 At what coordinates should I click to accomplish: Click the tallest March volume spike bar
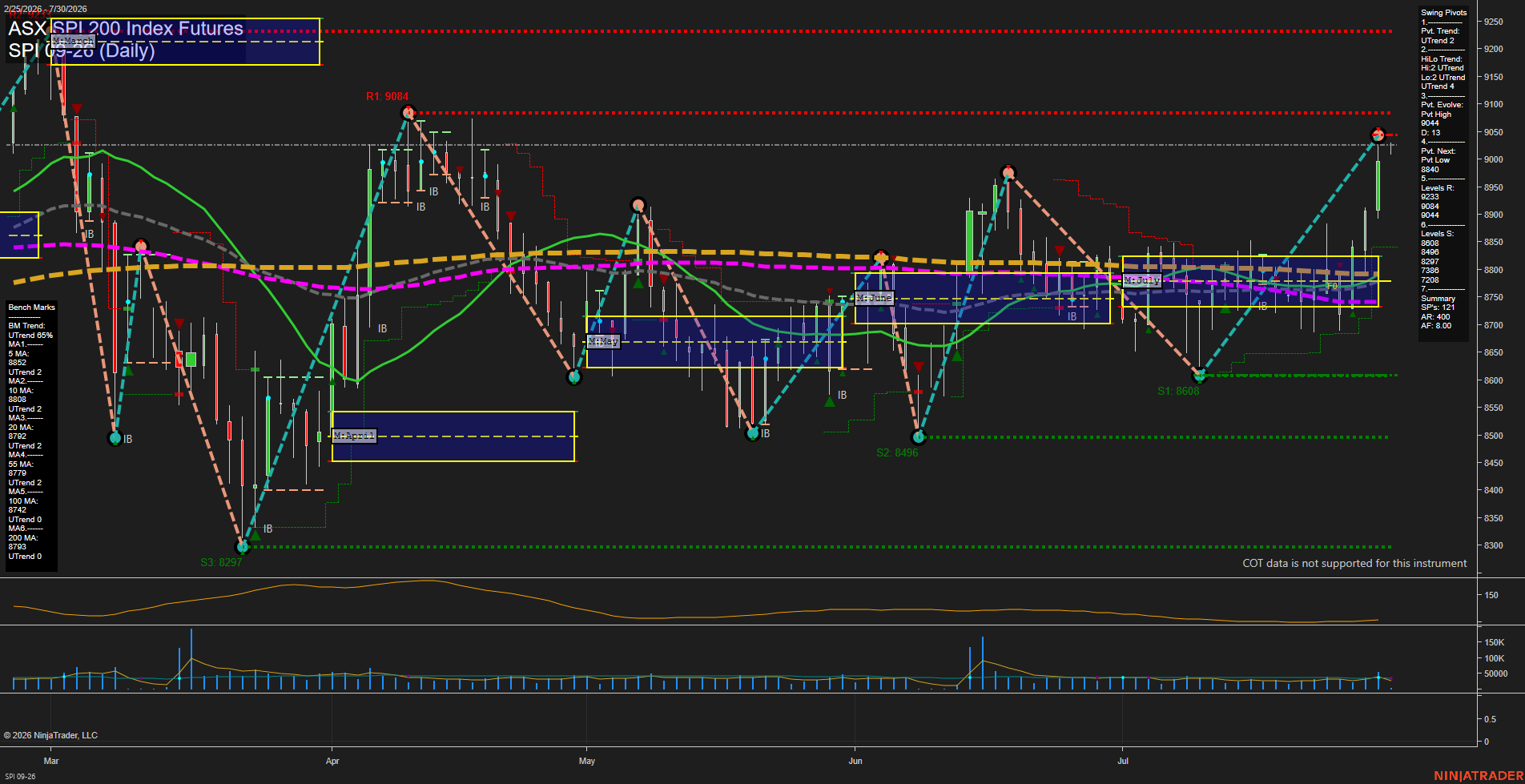click(x=191, y=659)
